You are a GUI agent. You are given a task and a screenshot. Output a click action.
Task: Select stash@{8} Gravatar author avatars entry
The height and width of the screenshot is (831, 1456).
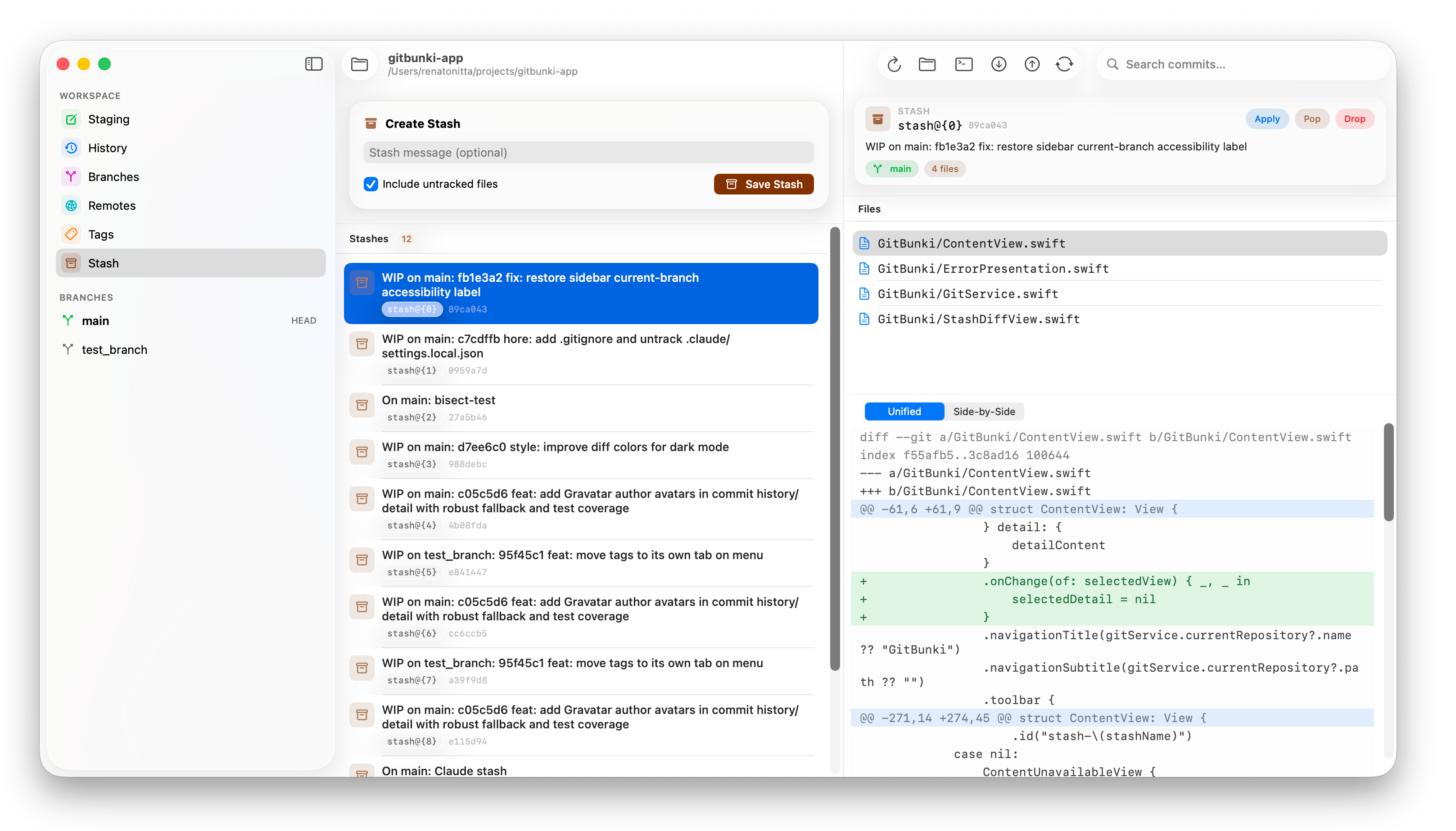click(x=580, y=725)
